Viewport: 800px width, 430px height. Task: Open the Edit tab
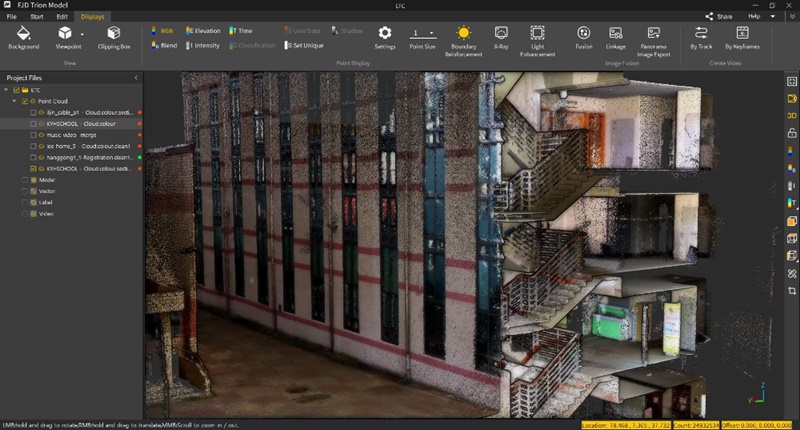(x=62, y=16)
